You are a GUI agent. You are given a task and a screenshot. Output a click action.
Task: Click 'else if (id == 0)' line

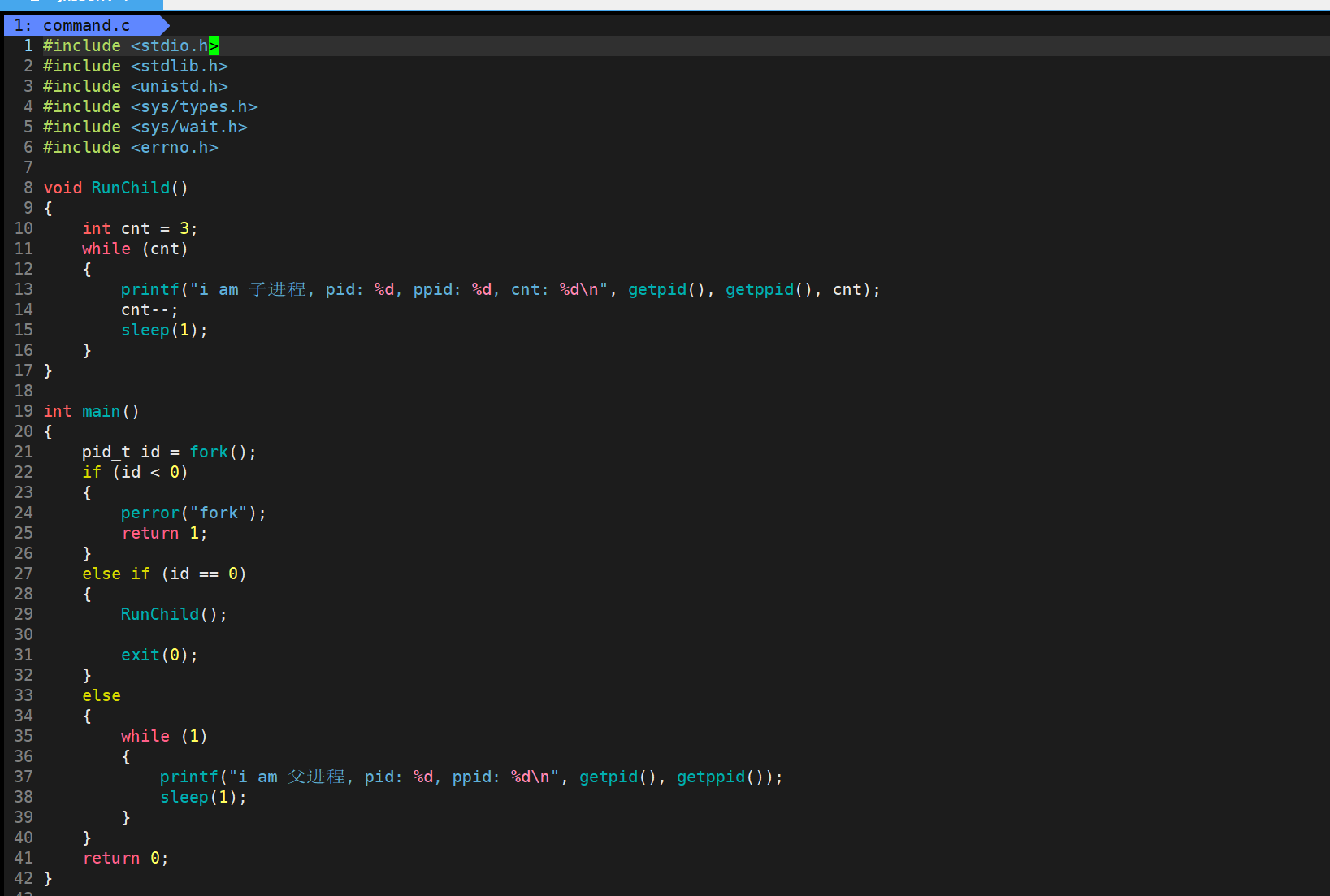point(164,574)
